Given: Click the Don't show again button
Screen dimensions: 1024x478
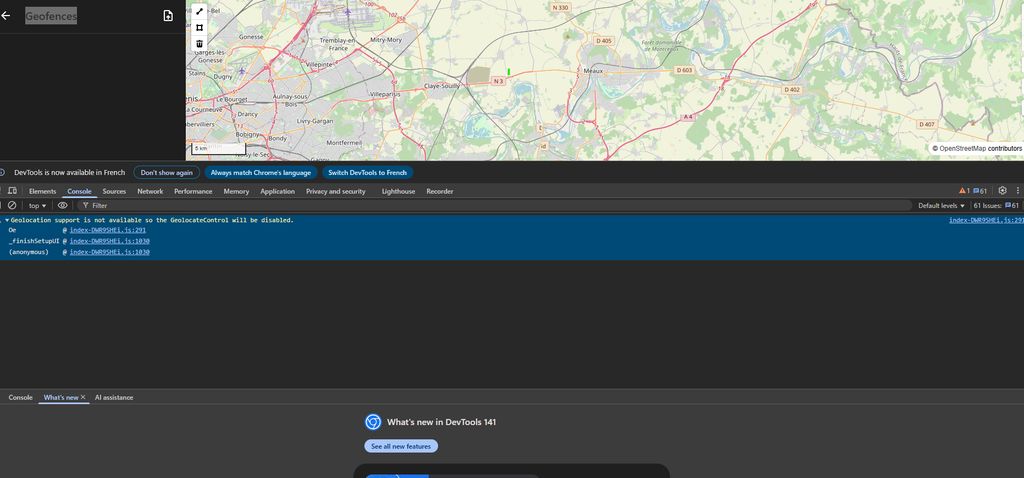Looking at the screenshot, I should coord(165,172).
